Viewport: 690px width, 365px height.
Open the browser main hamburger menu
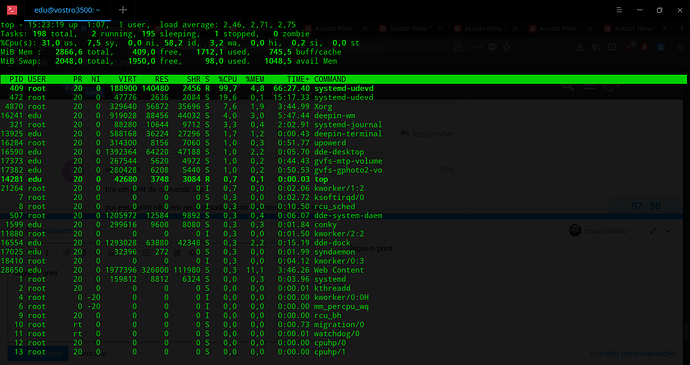(x=679, y=47)
